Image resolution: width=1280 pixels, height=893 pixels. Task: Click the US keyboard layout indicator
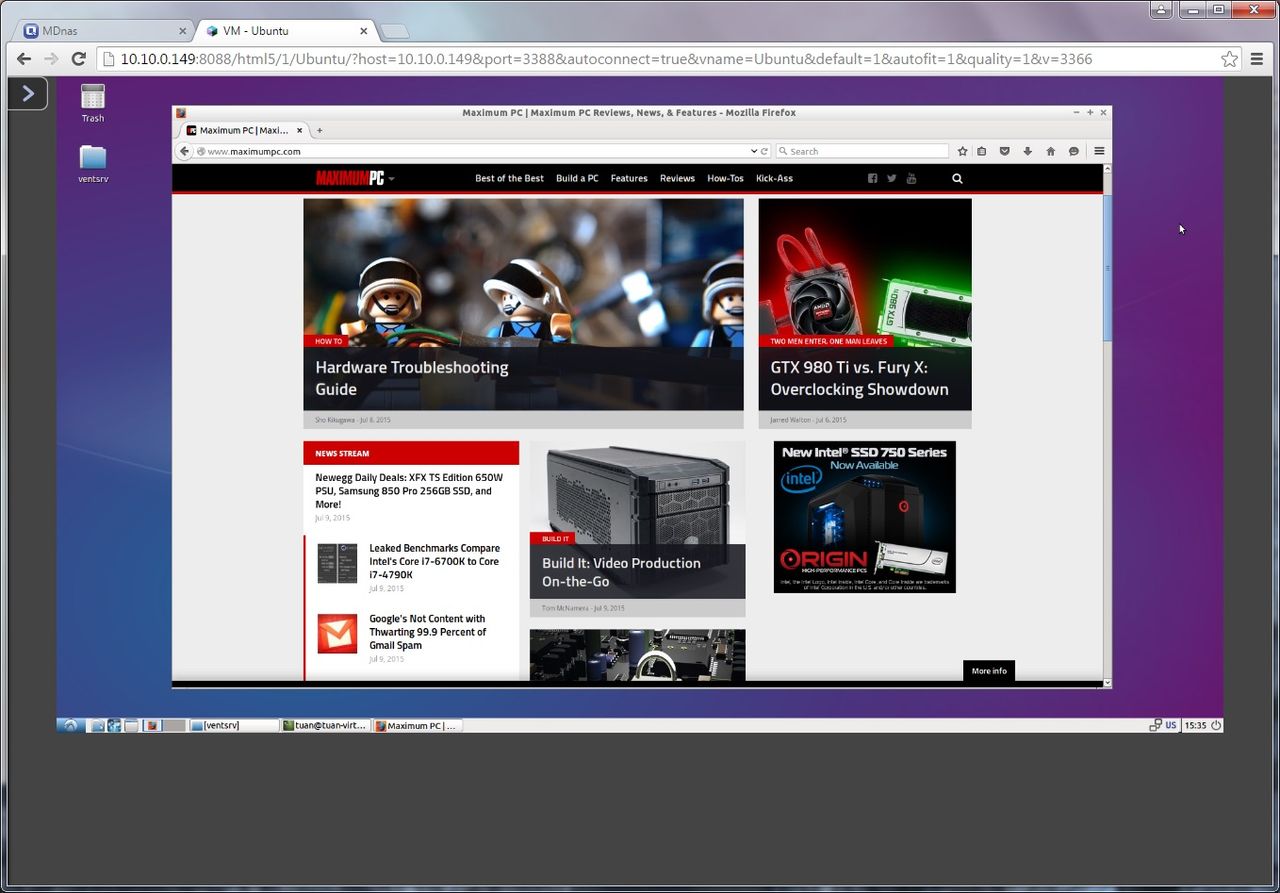(1171, 726)
